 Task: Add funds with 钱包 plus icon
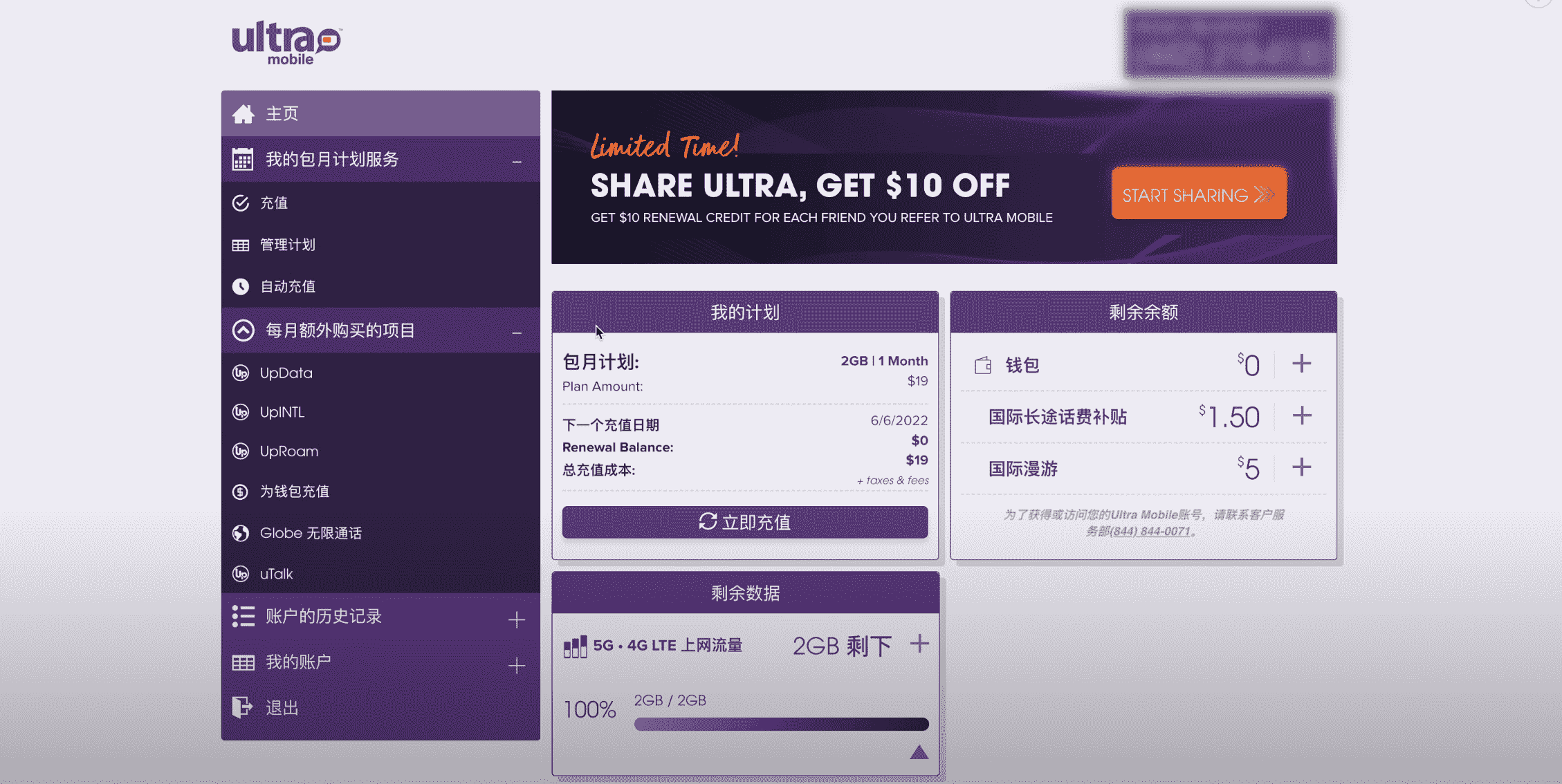(x=1302, y=364)
